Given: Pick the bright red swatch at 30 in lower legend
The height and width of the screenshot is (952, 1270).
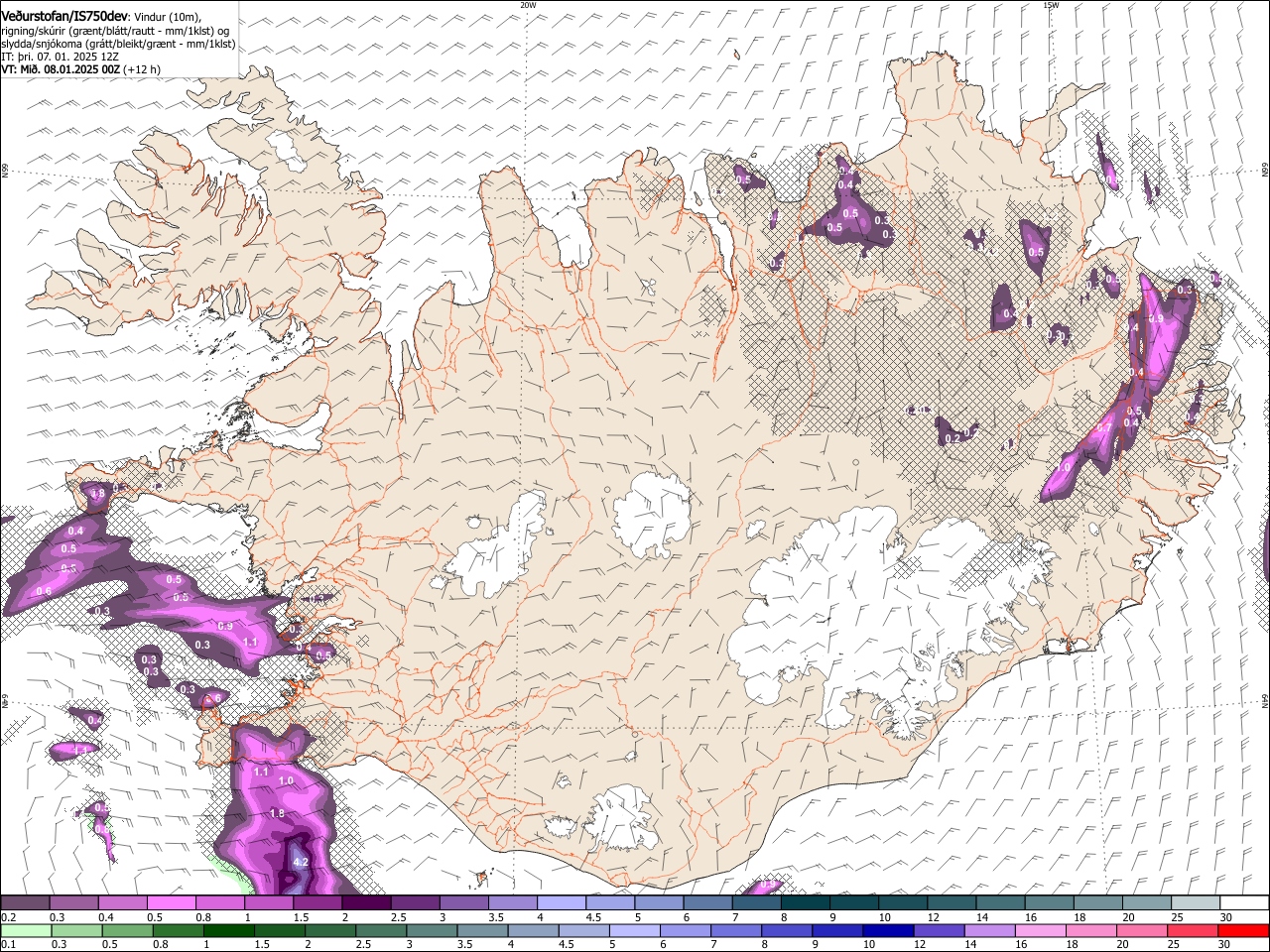Looking at the screenshot, I should (1244, 930).
